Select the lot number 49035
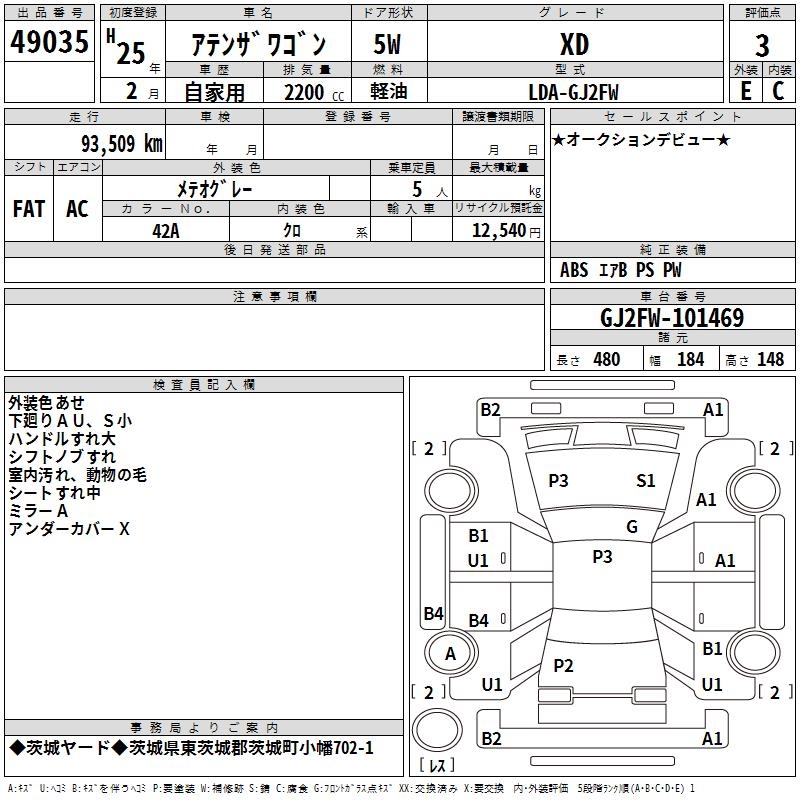 coord(49,43)
